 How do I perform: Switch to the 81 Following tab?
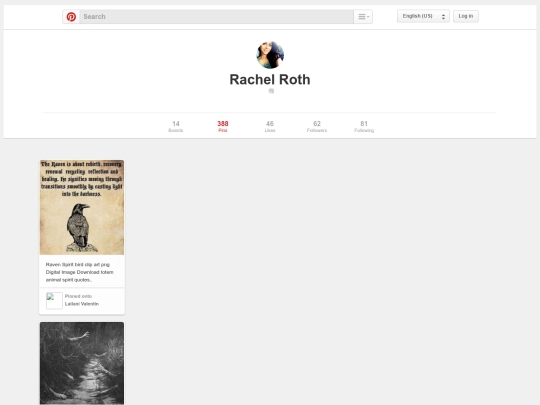pyautogui.click(x=364, y=126)
